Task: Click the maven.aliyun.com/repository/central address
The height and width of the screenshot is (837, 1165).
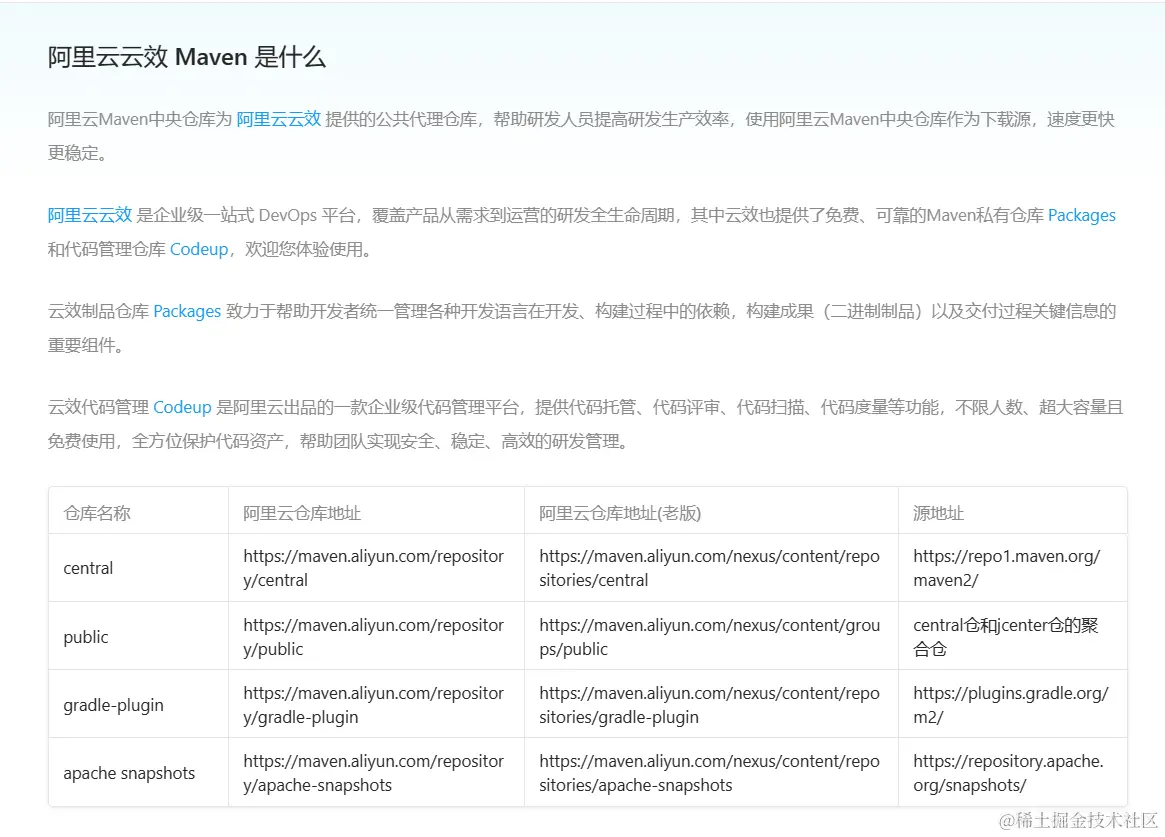Action: [374, 568]
